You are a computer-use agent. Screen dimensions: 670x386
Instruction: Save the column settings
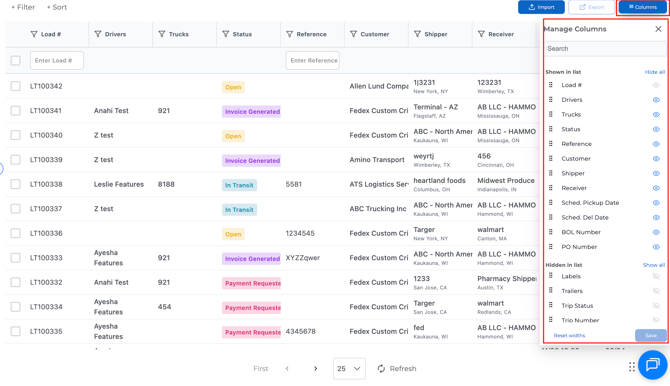(x=650, y=336)
